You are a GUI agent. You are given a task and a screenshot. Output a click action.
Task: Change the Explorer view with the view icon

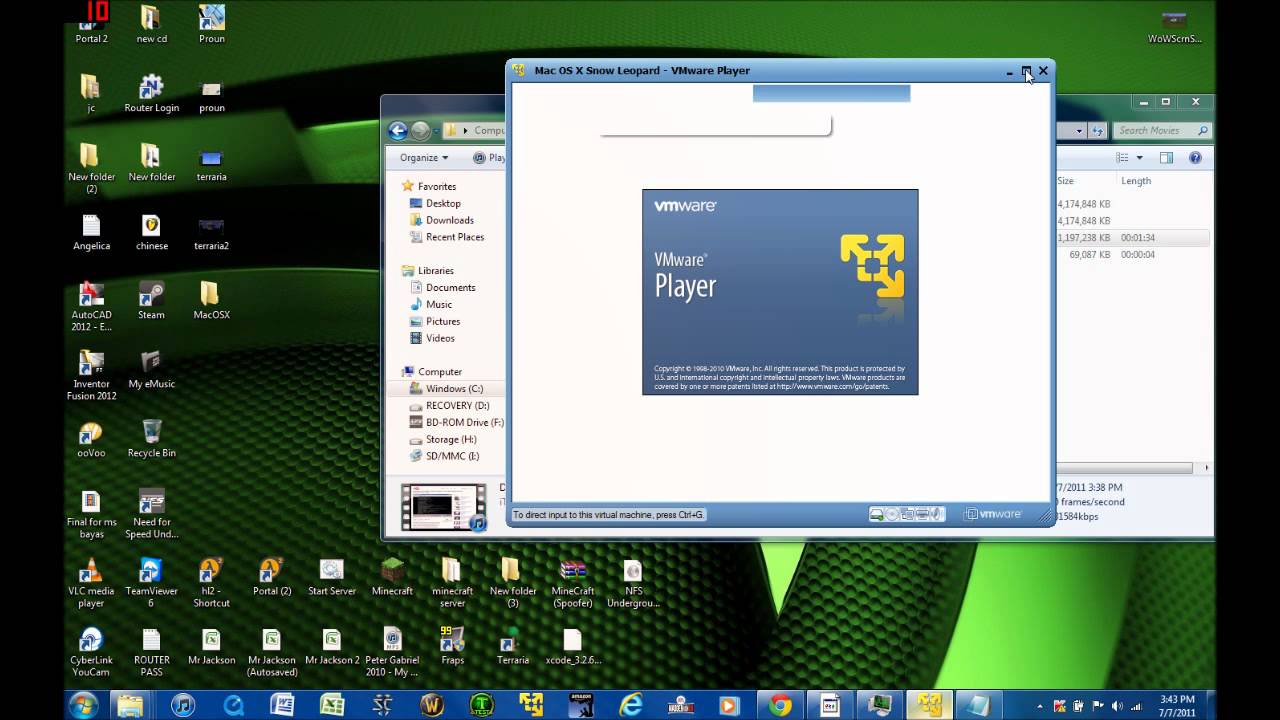[x=1122, y=157]
